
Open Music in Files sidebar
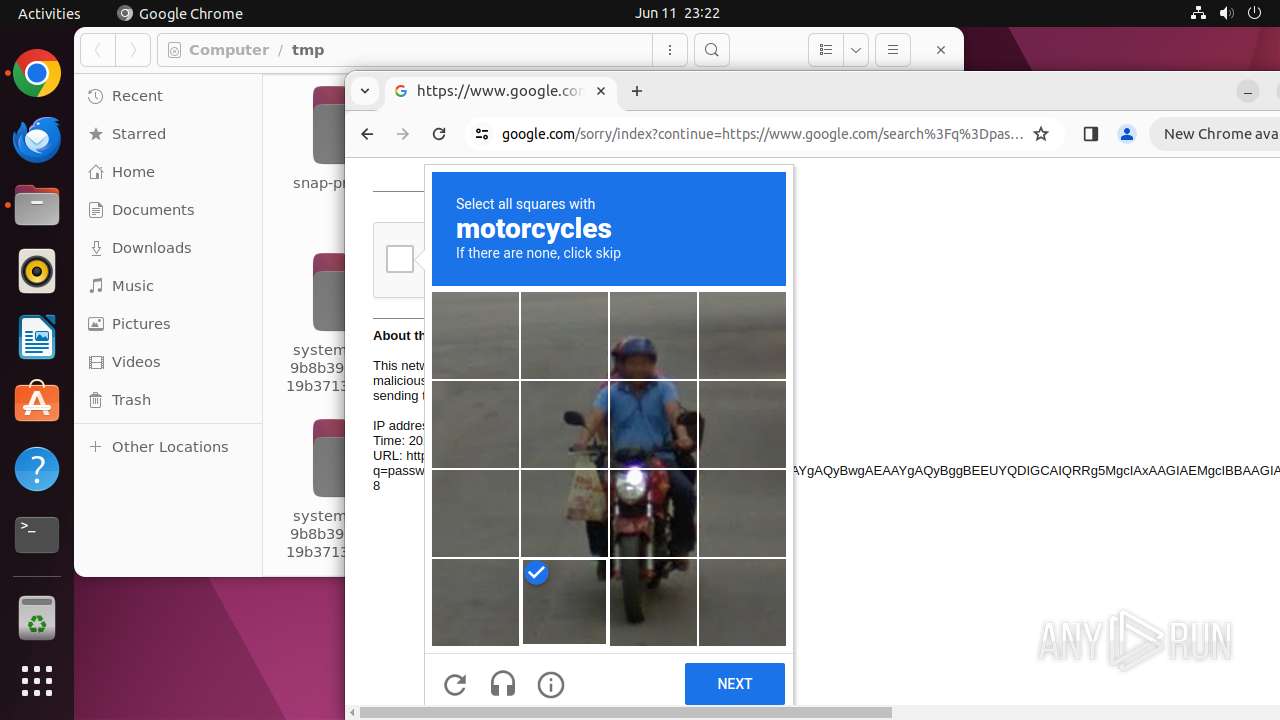coord(168,286)
